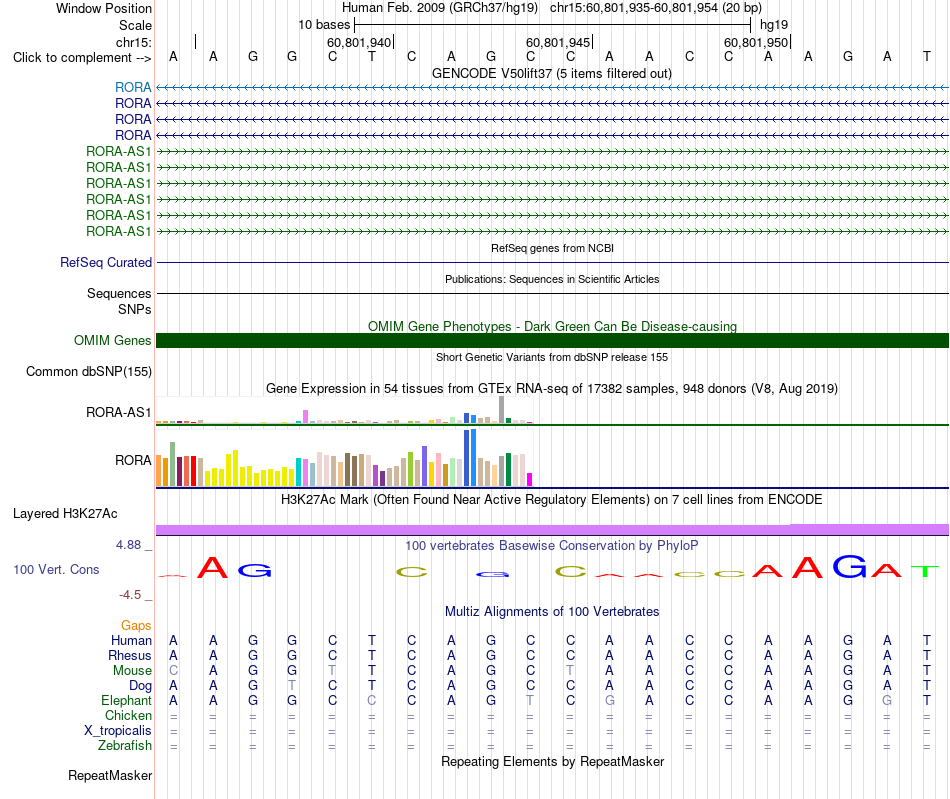Select the Dog alignment row label

[140, 686]
